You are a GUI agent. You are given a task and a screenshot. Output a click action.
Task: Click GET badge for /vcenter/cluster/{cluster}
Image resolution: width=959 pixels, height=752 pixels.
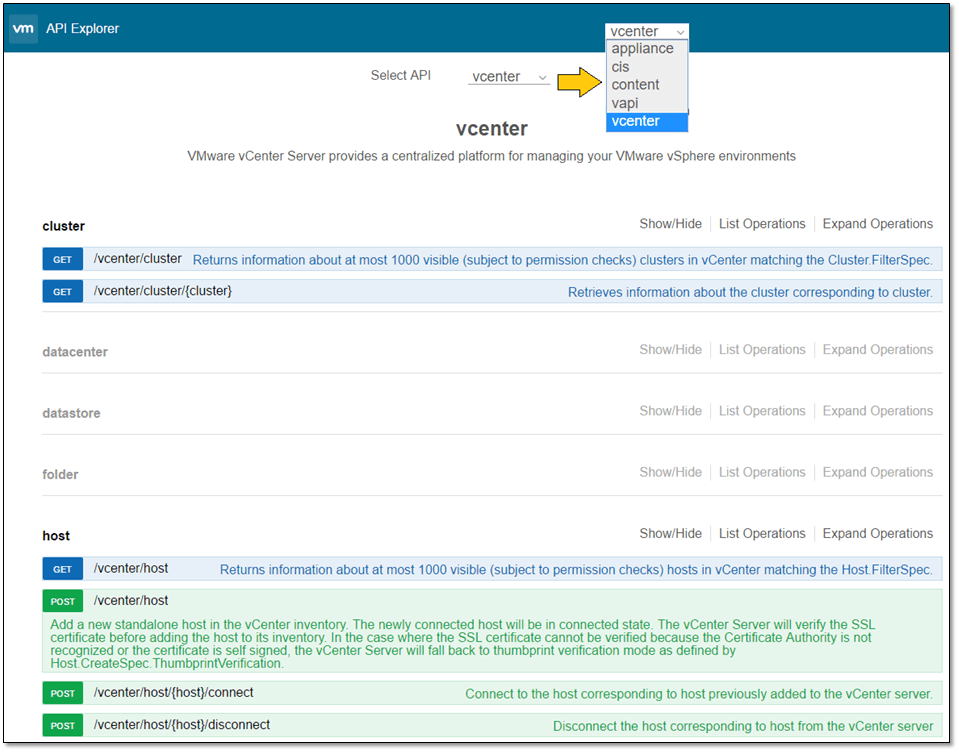pos(62,292)
